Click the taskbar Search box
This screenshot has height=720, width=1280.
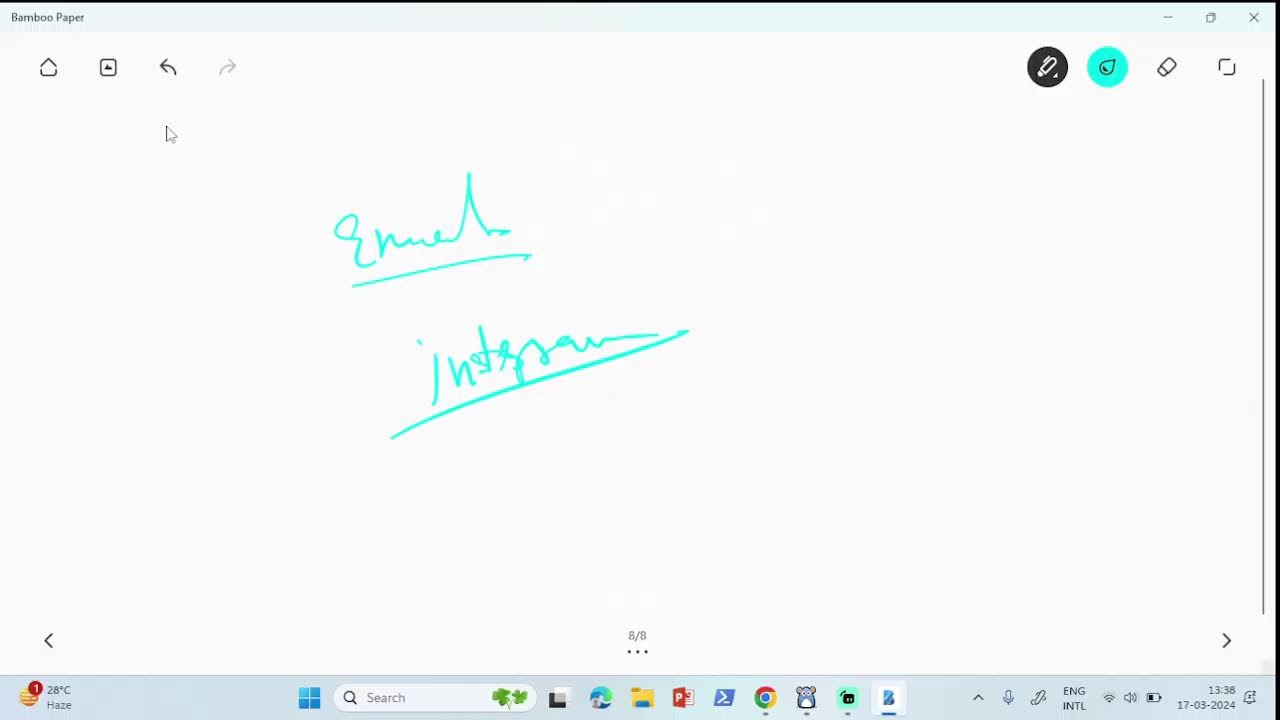(434, 697)
